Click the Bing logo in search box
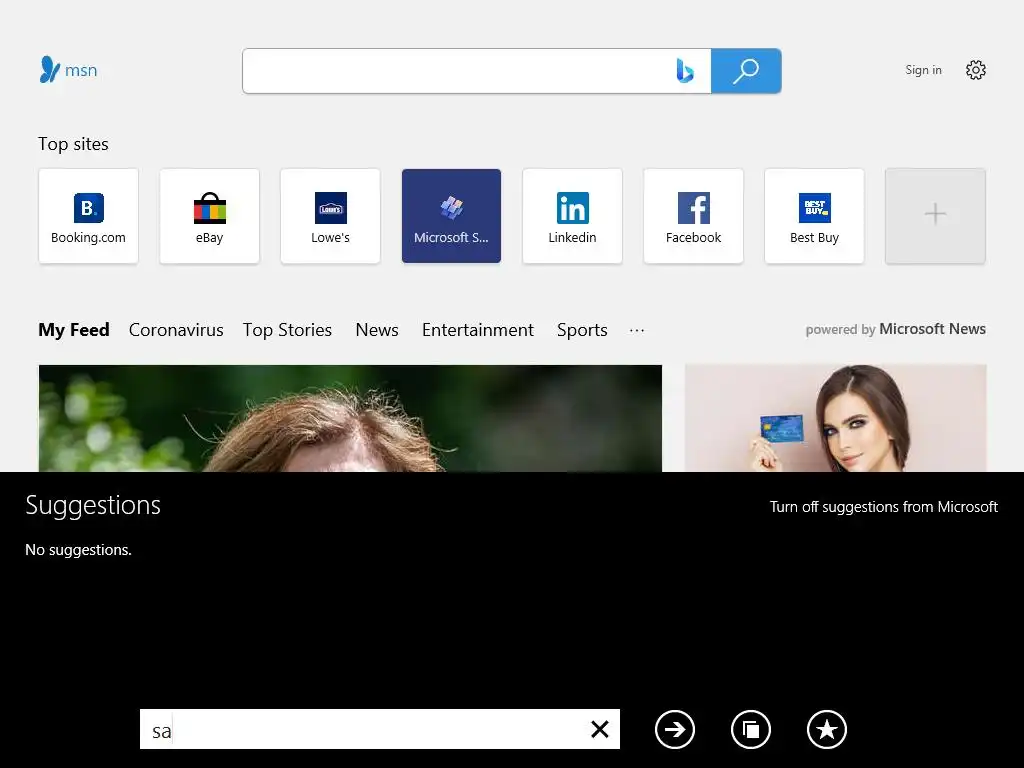The width and height of the screenshot is (1024, 768). [x=684, y=71]
